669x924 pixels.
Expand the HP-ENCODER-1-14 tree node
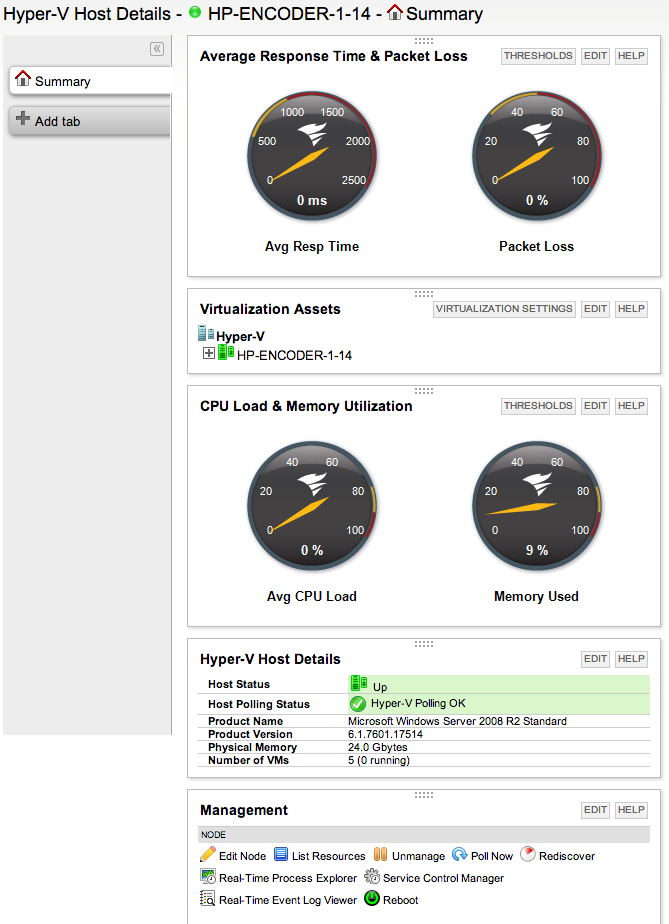[209, 353]
